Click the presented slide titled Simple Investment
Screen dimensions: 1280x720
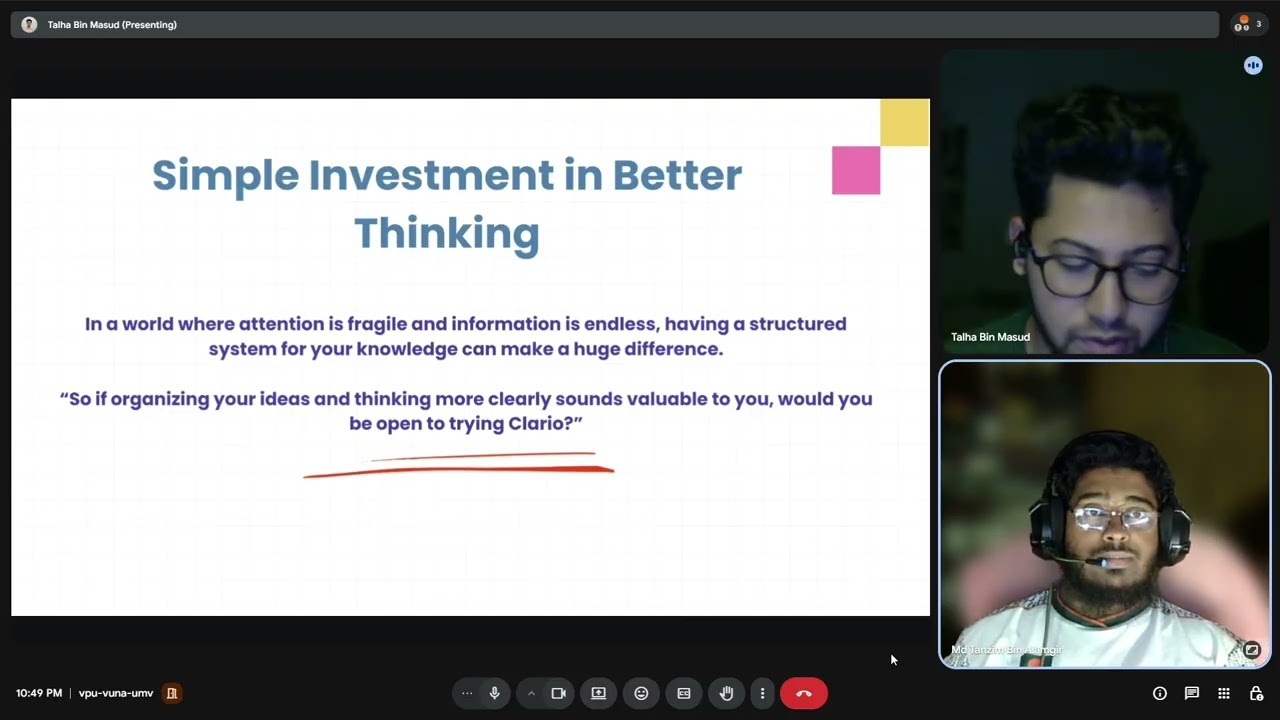(470, 357)
